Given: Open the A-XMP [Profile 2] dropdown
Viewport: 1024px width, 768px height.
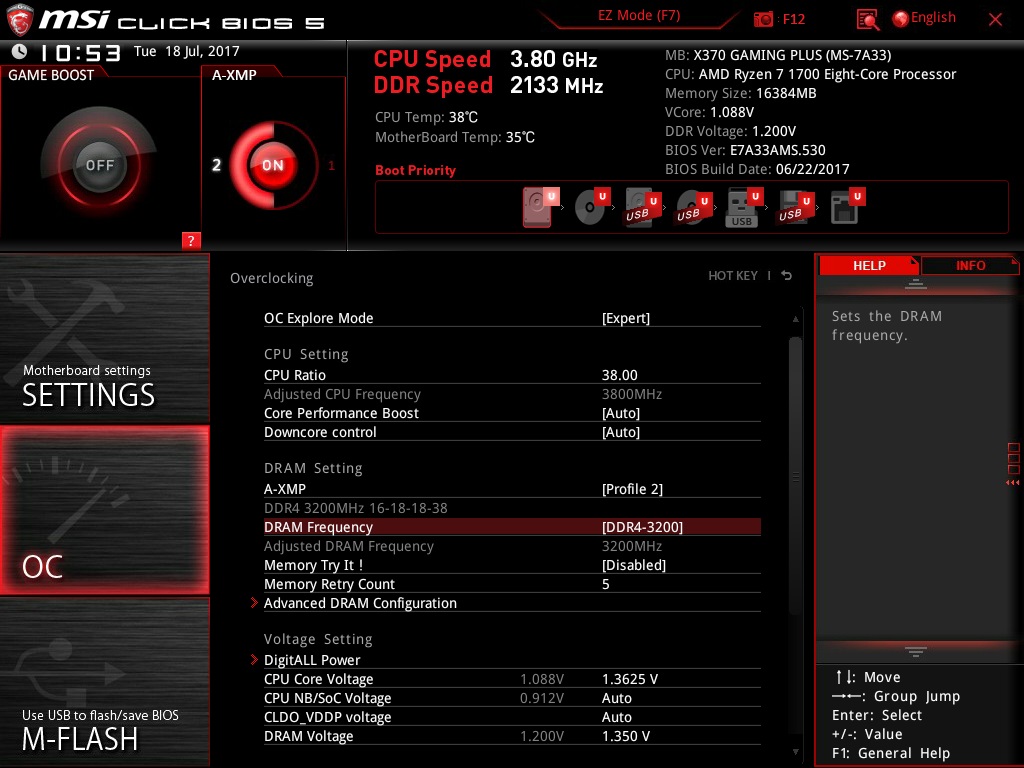Looking at the screenshot, I should pyautogui.click(x=512, y=488).
